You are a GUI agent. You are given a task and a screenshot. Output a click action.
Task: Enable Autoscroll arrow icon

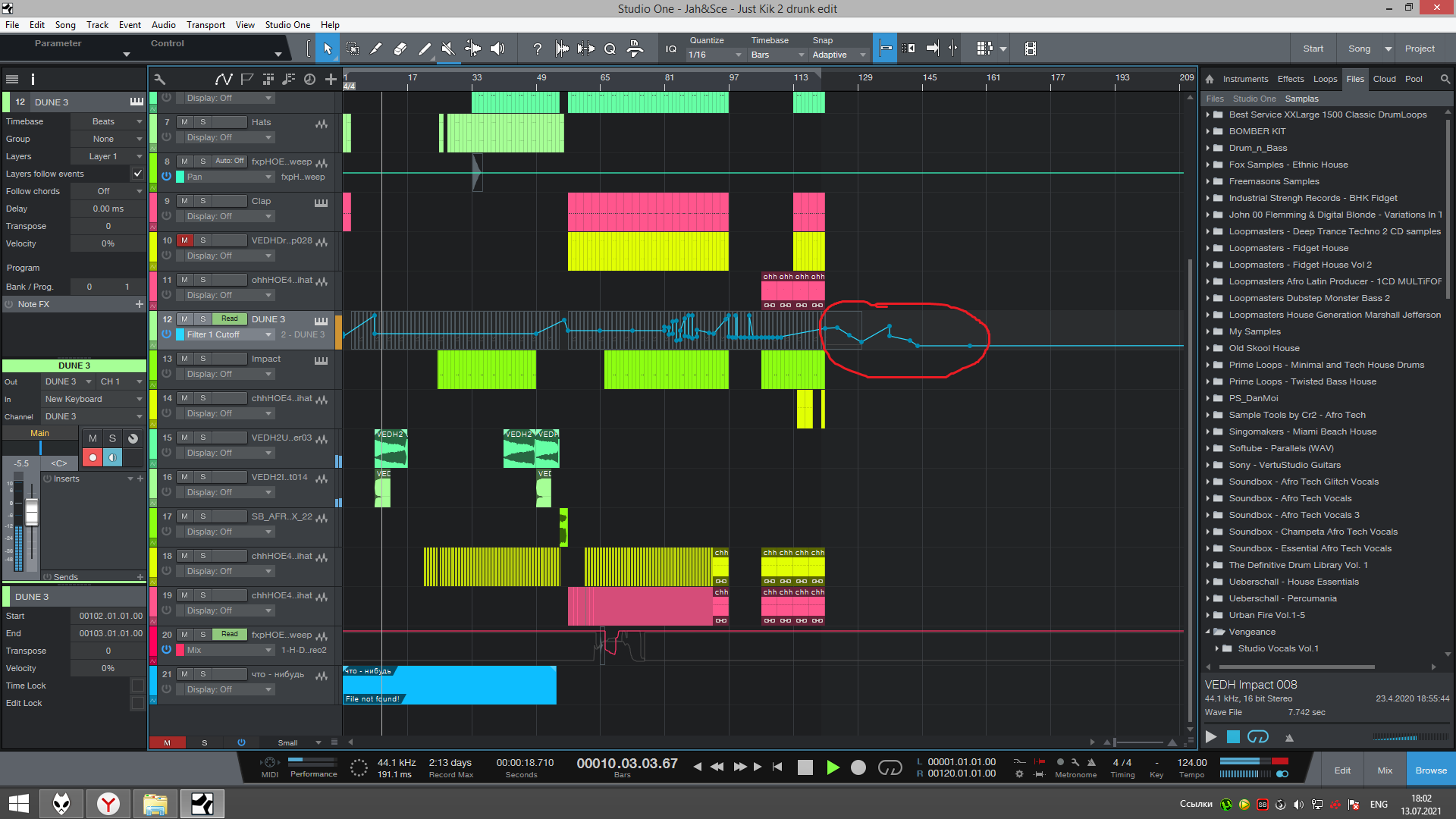tap(933, 49)
